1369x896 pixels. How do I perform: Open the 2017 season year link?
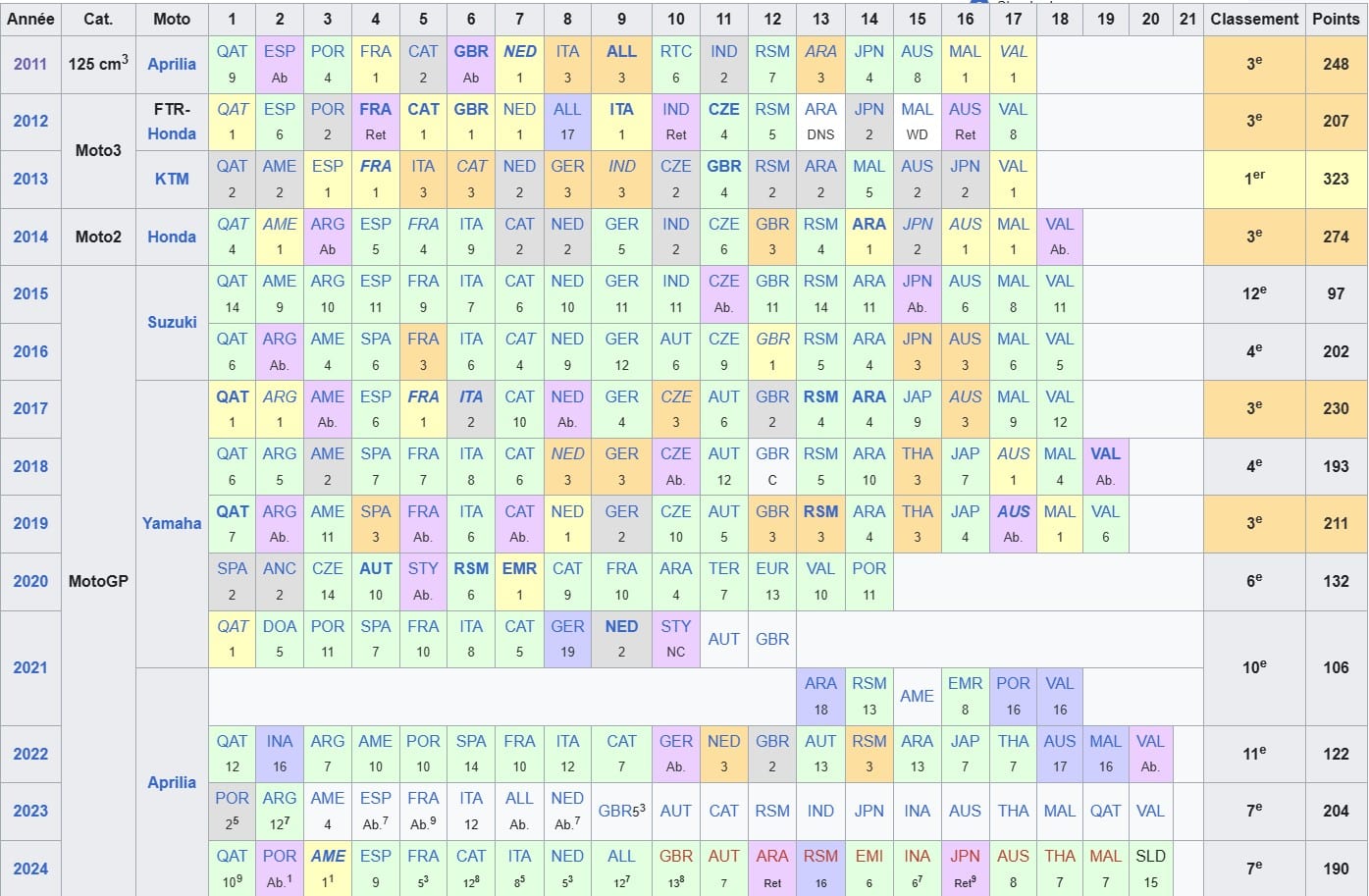click(x=30, y=408)
